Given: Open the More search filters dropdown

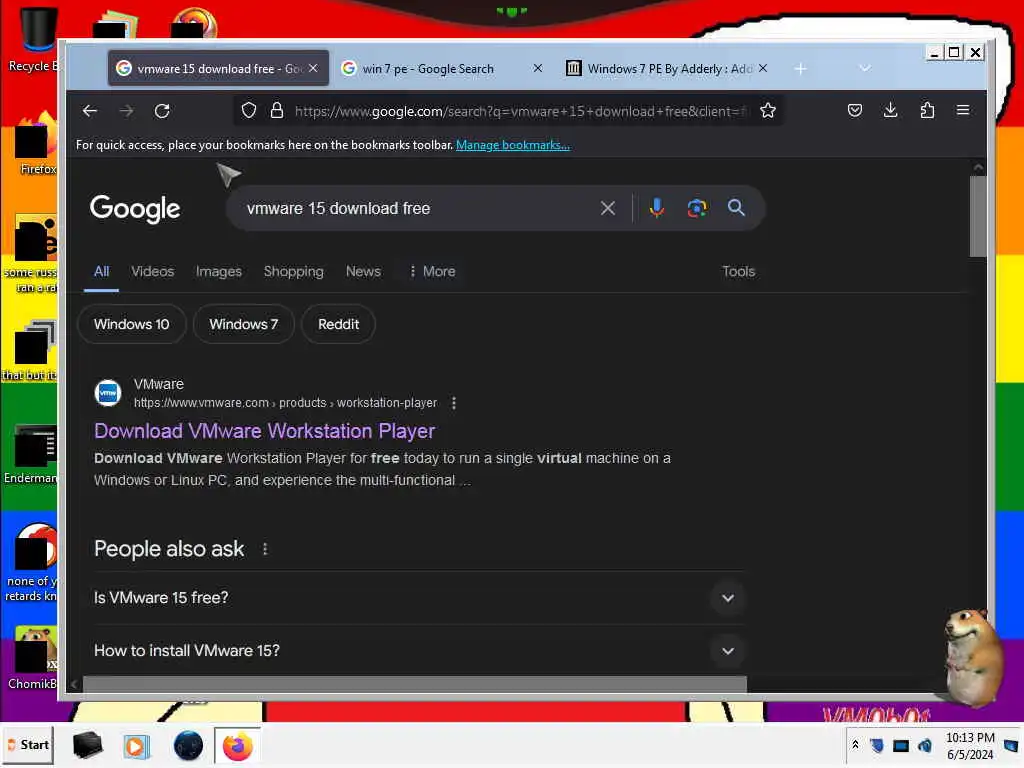Looking at the screenshot, I should (432, 272).
